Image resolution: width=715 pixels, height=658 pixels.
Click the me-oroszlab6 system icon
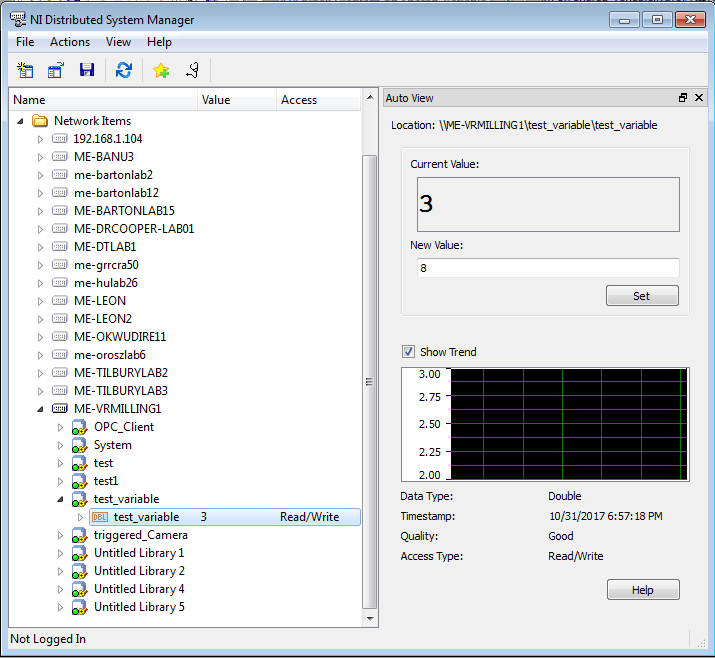(x=60, y=355)
